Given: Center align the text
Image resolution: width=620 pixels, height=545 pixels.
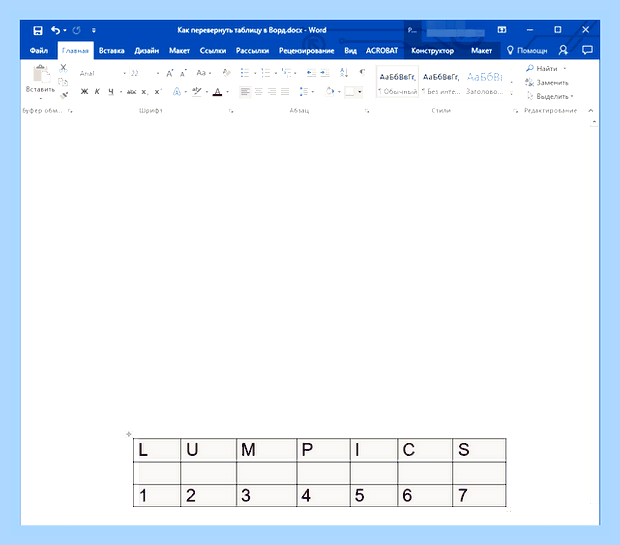Looking at the screenshot, I should 259,92.
